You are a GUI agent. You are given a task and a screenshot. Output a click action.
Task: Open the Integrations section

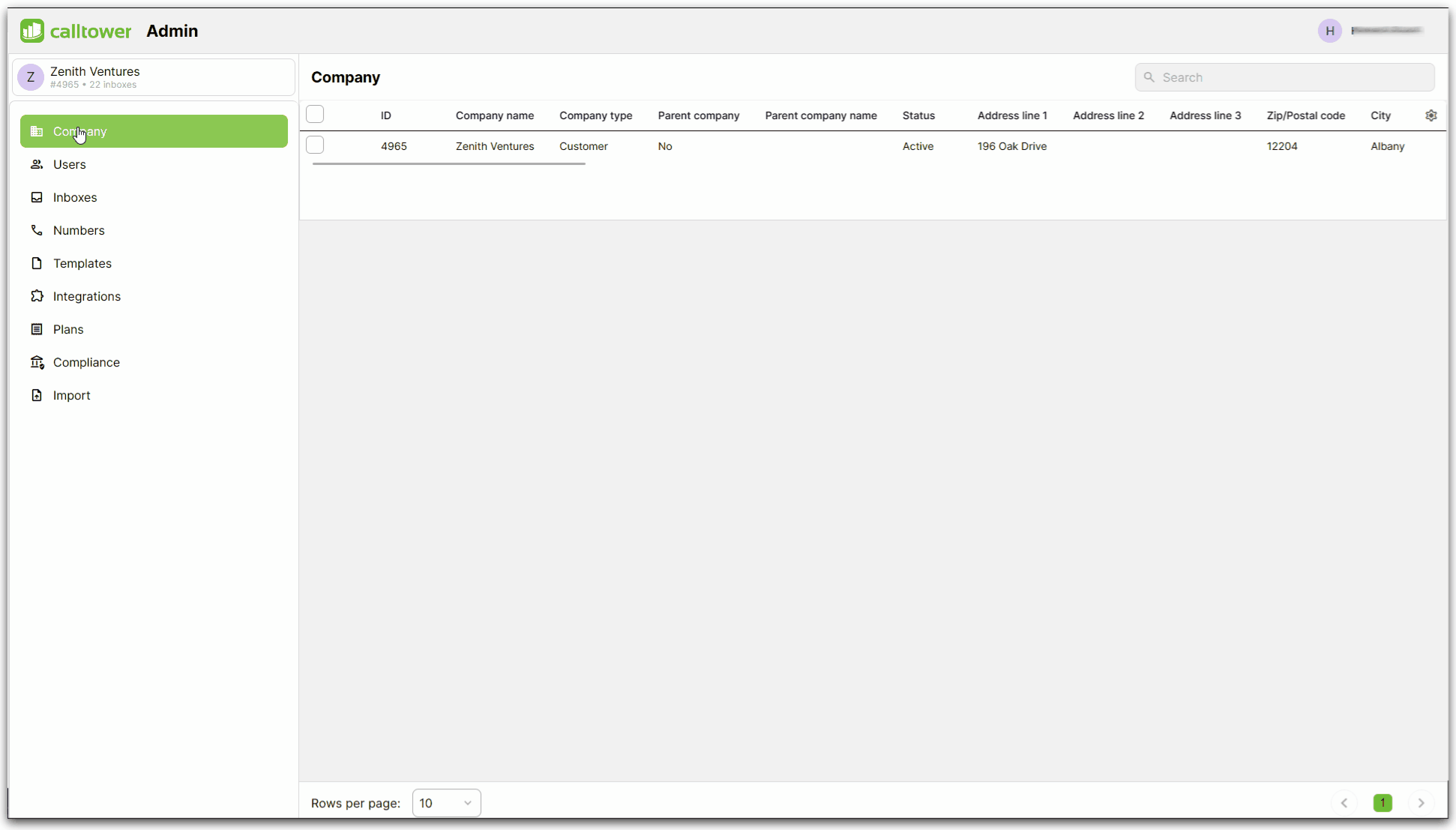tap(87, 296)
